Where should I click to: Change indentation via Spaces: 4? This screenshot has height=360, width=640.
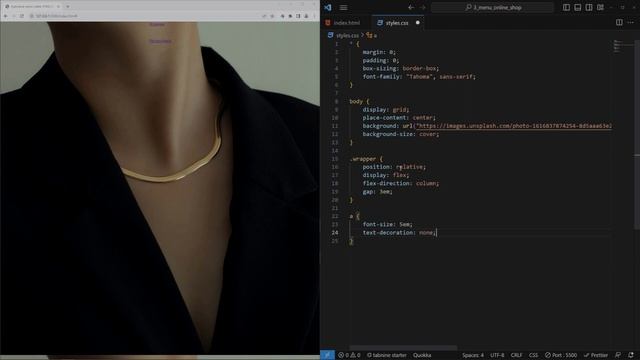click(x=473, y=355)
